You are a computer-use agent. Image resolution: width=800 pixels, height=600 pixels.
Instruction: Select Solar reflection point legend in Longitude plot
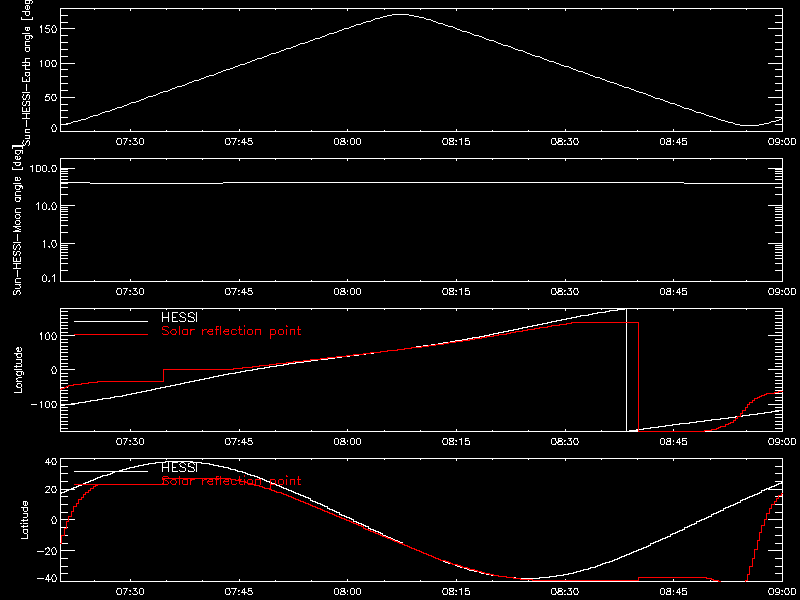tap(231, 332)
